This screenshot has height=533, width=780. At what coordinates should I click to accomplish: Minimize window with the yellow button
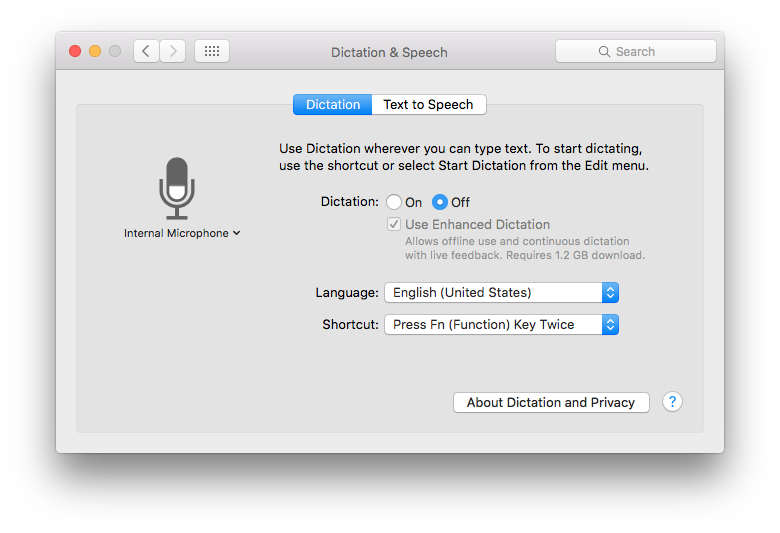coord(95,51)
